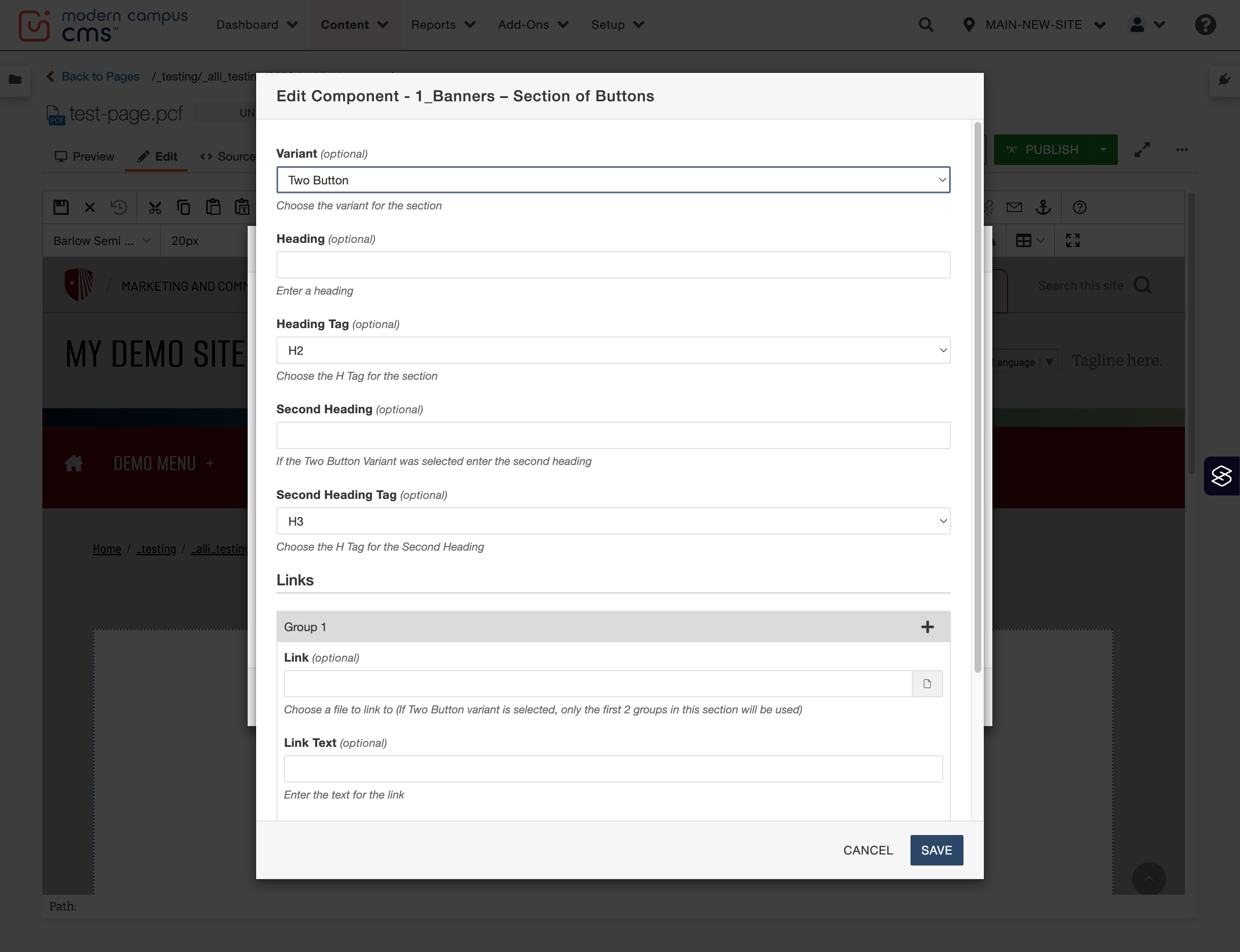Open the file navigation folder icon
The image size is (1240, 952).
click(15, 79)
